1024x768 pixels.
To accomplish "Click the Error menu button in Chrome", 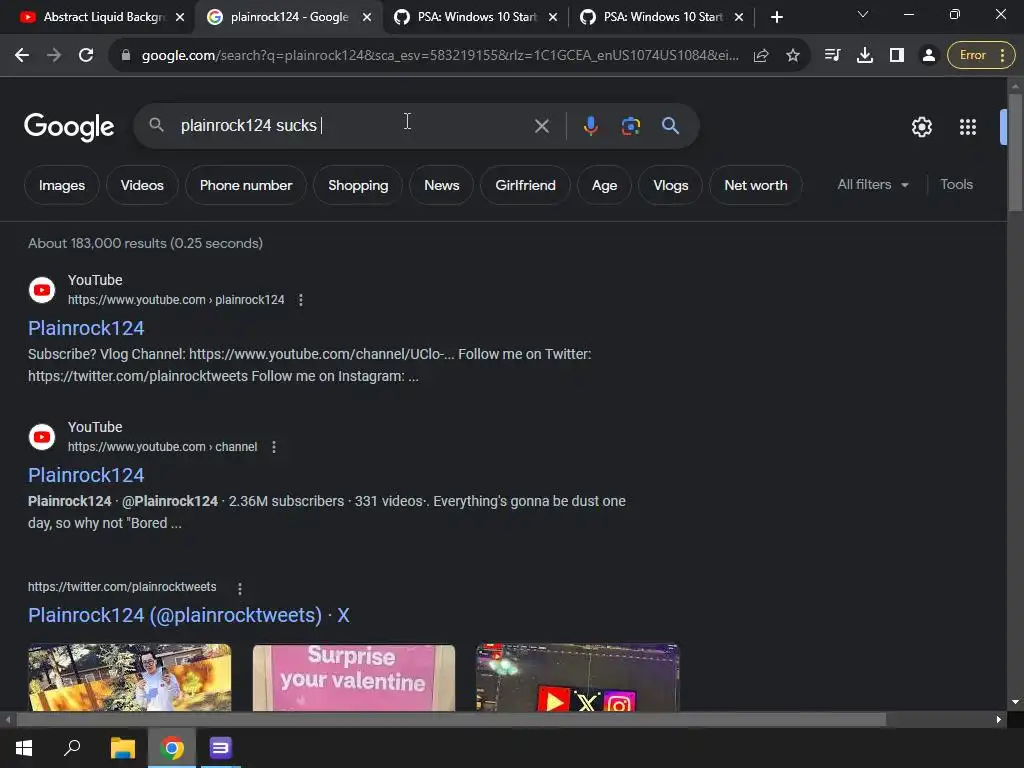I will [981, 56].
